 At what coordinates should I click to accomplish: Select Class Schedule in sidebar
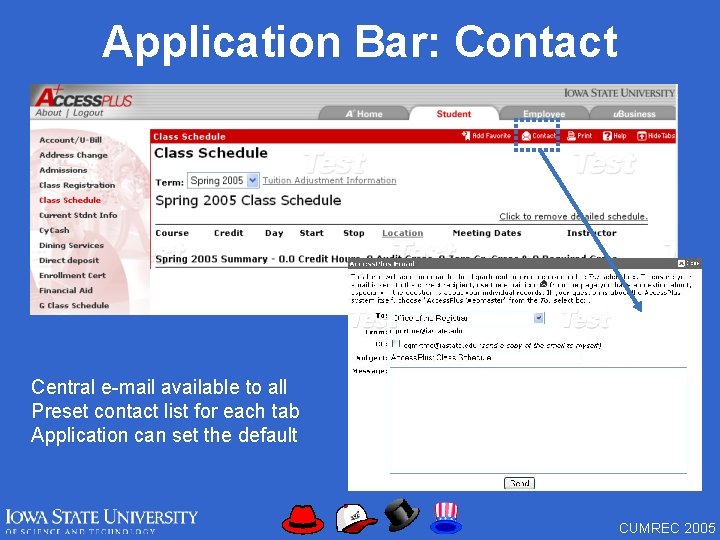[70, 200]
